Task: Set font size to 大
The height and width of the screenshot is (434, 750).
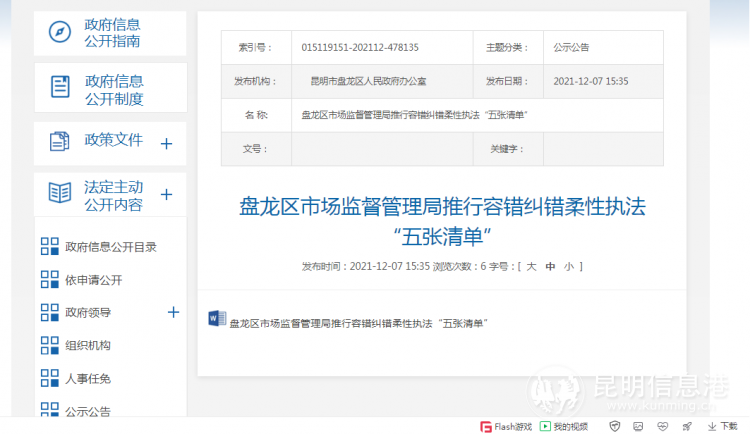Action: (532, 267)
